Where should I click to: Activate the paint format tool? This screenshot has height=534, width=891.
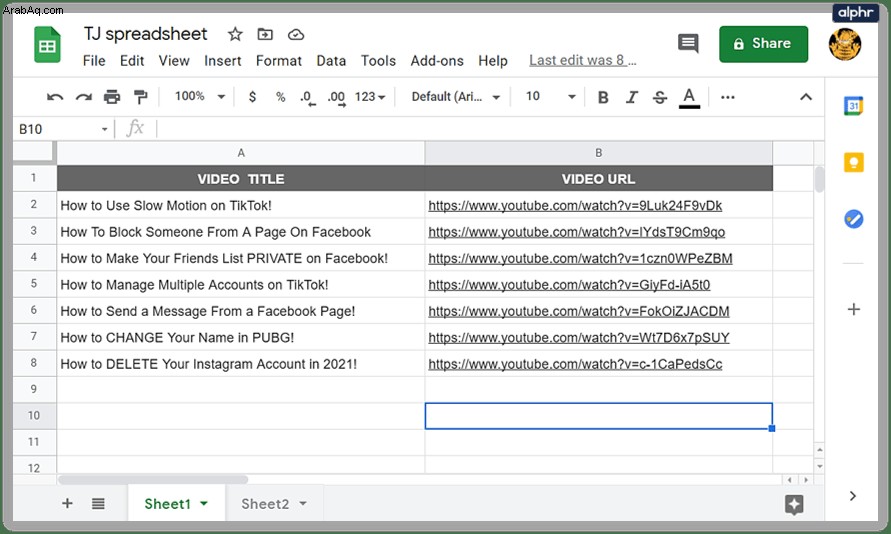click(140, 97)
